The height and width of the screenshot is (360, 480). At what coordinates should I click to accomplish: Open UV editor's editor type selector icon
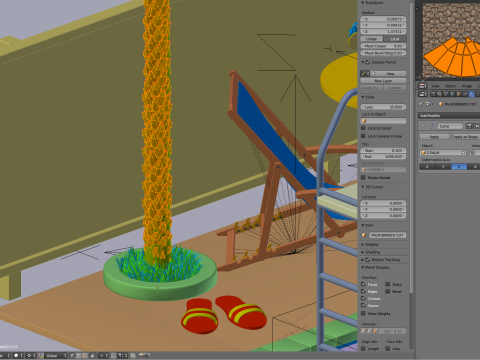(422, 86)
